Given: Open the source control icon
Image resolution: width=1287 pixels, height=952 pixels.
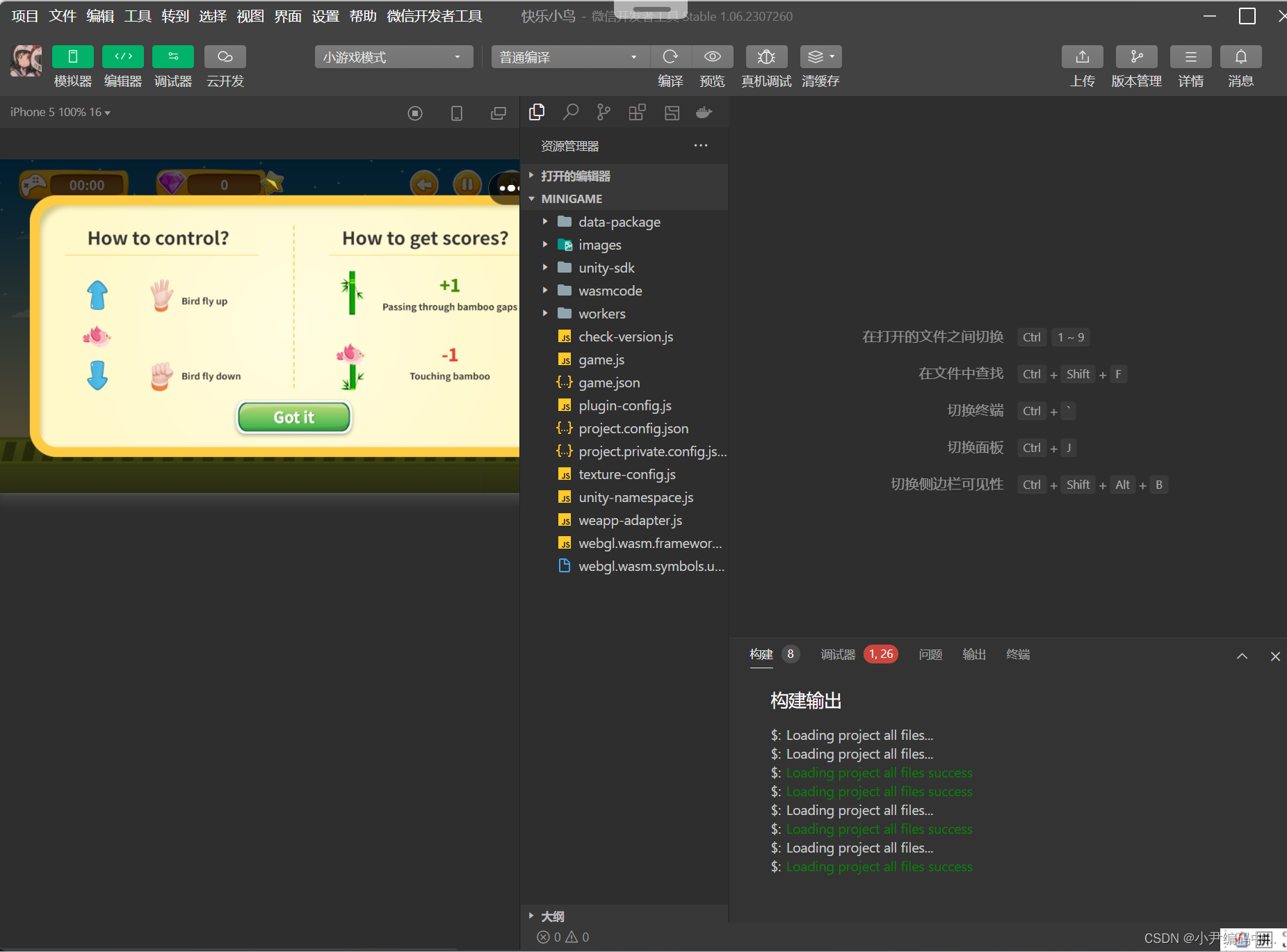Looking at the screenshot, I should (x=604, y=113).
